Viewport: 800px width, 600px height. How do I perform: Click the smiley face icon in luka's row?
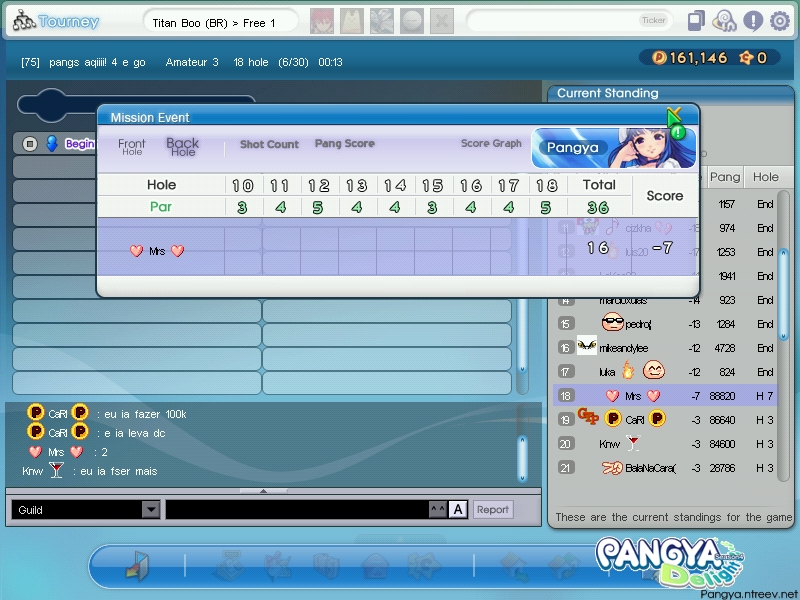tap(654, 370)
